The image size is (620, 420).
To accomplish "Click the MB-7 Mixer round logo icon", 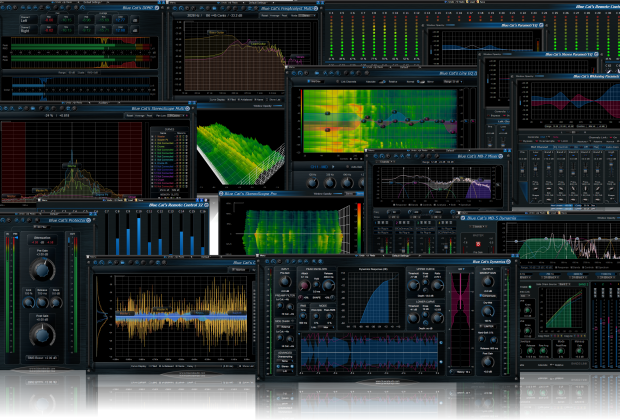I will pos(501,156).
